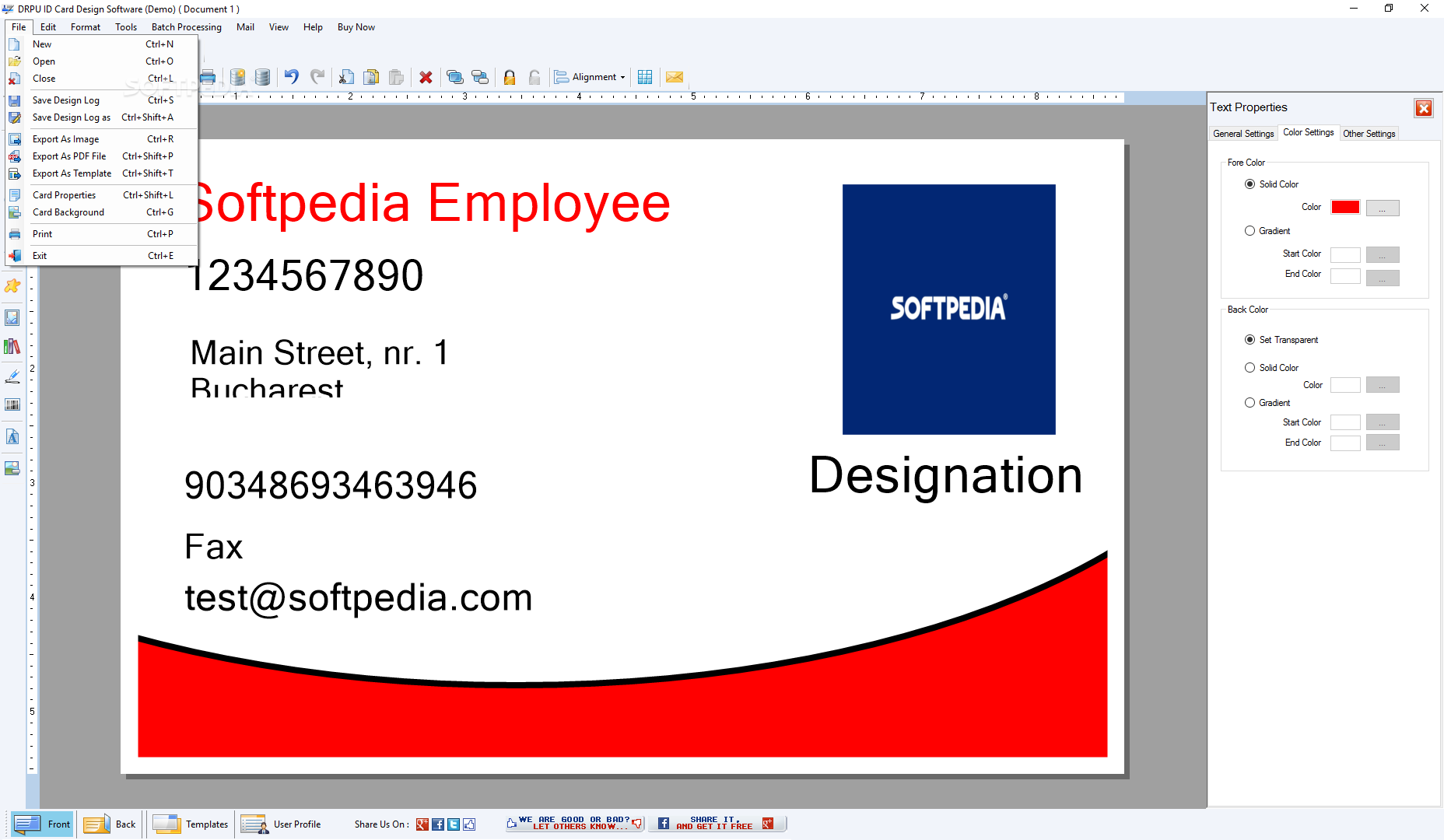Click Share It And Get It Free banner
The width and height of the screenshot is (1444, 840).
tap(717, 824)
